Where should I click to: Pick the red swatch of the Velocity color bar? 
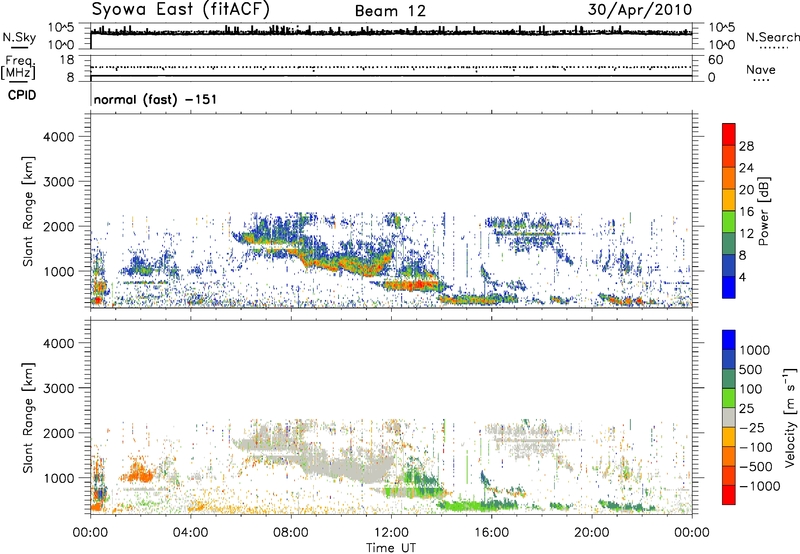click(x=729, y=495)
